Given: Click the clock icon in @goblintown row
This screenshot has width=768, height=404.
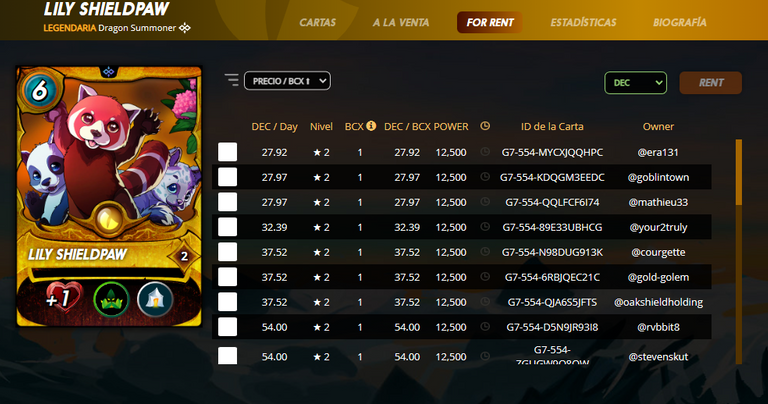Looking at the screenshot, I should point(485,177).
